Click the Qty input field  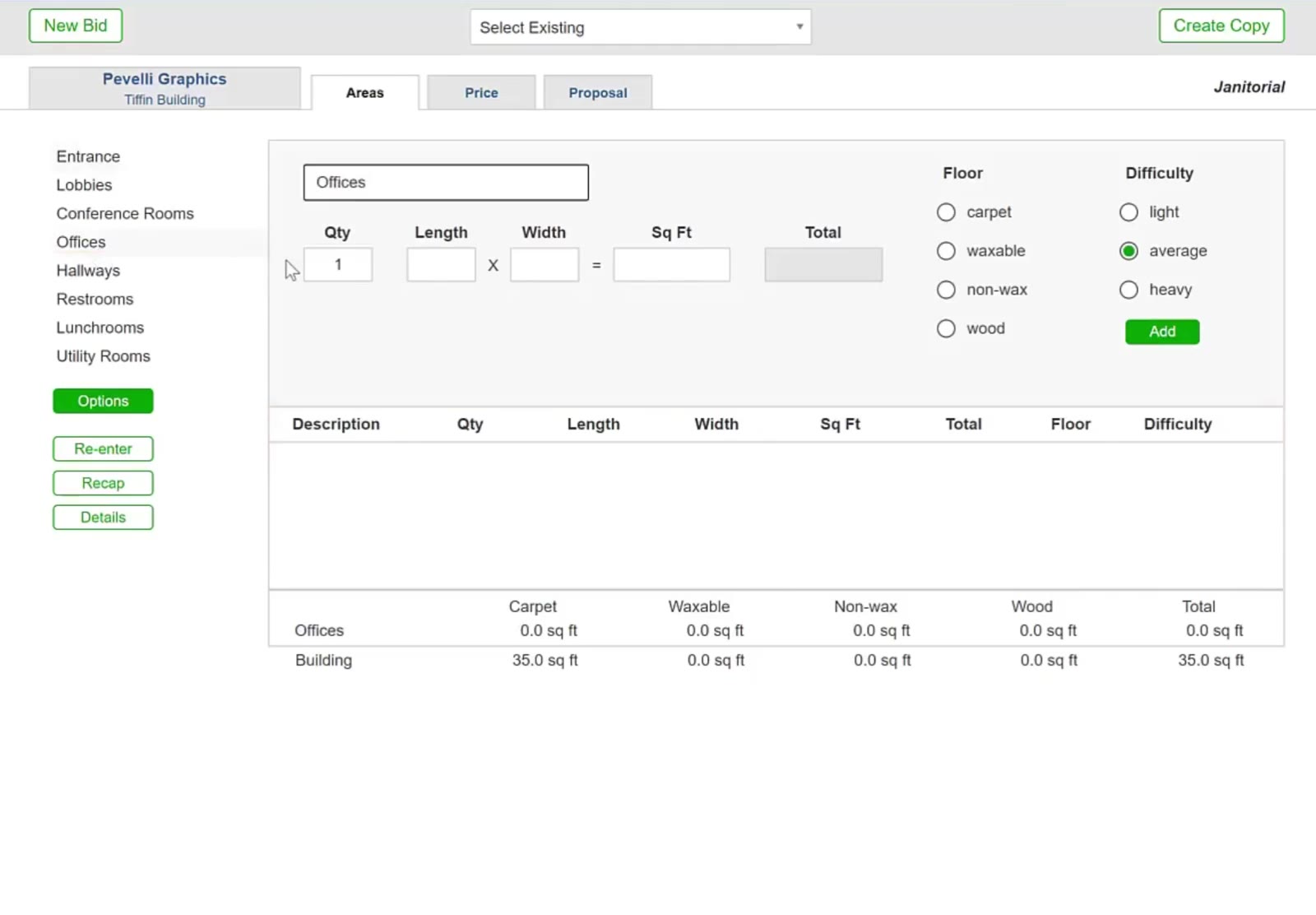[x=338, y=265]
